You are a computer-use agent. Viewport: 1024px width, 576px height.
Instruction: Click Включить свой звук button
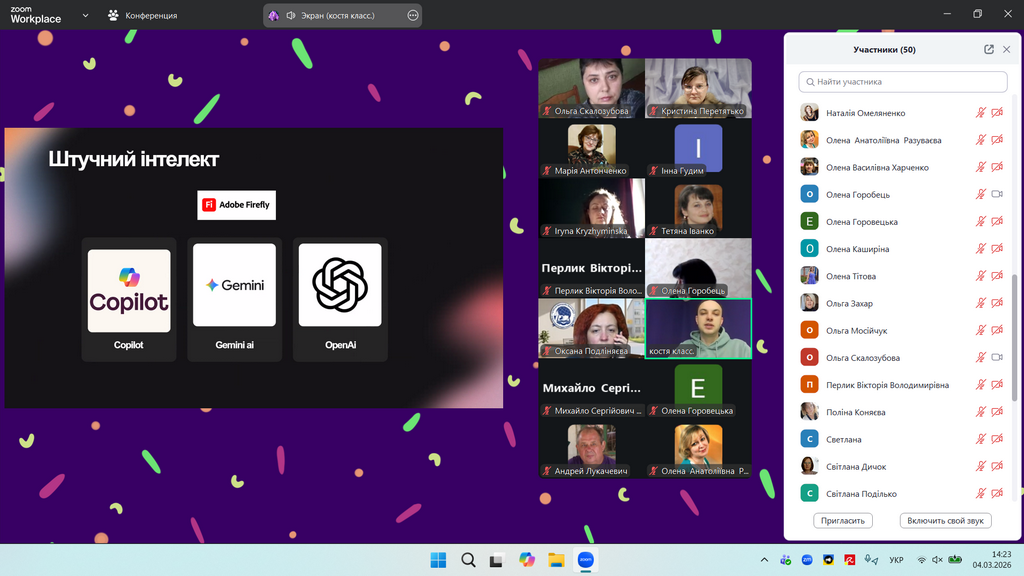point(944,520)
